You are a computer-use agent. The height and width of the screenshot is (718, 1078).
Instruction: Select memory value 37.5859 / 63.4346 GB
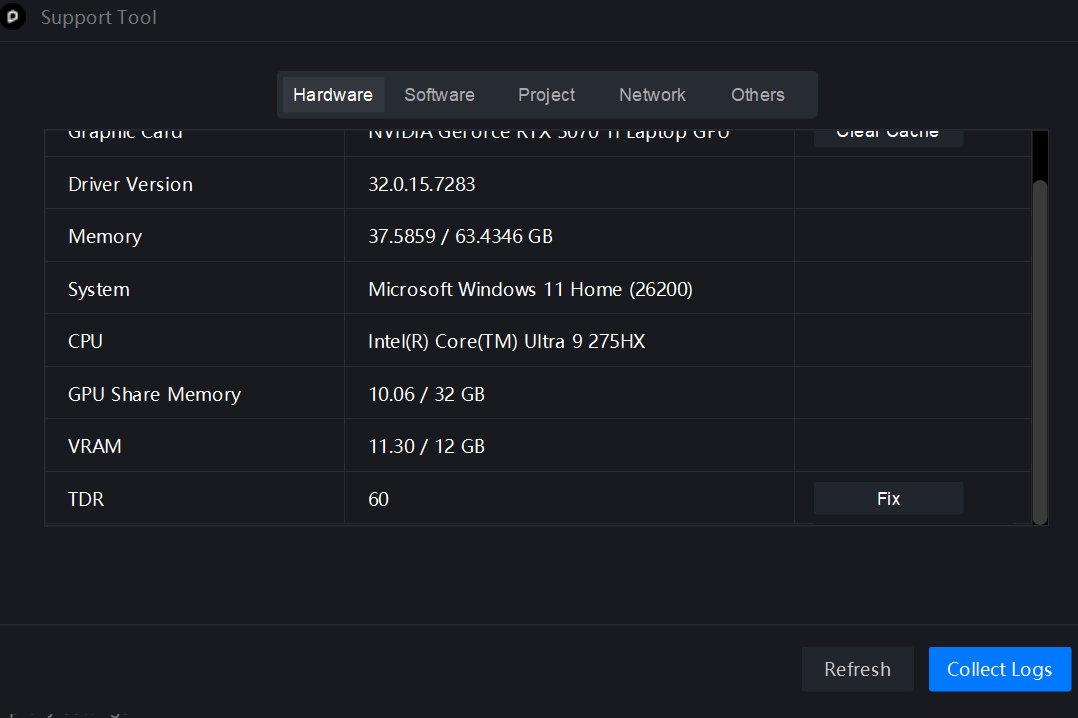[x=461, y=237]
